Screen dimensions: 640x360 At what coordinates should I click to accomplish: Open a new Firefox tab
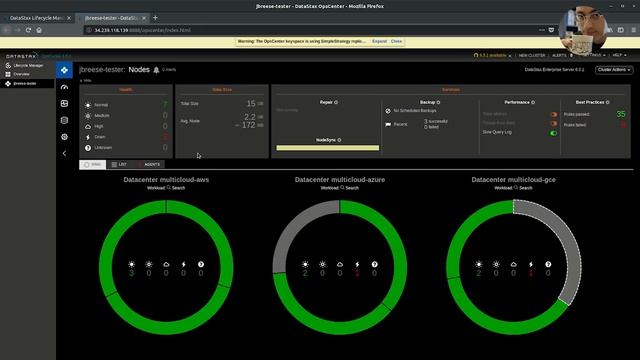[x=155, y=18]
